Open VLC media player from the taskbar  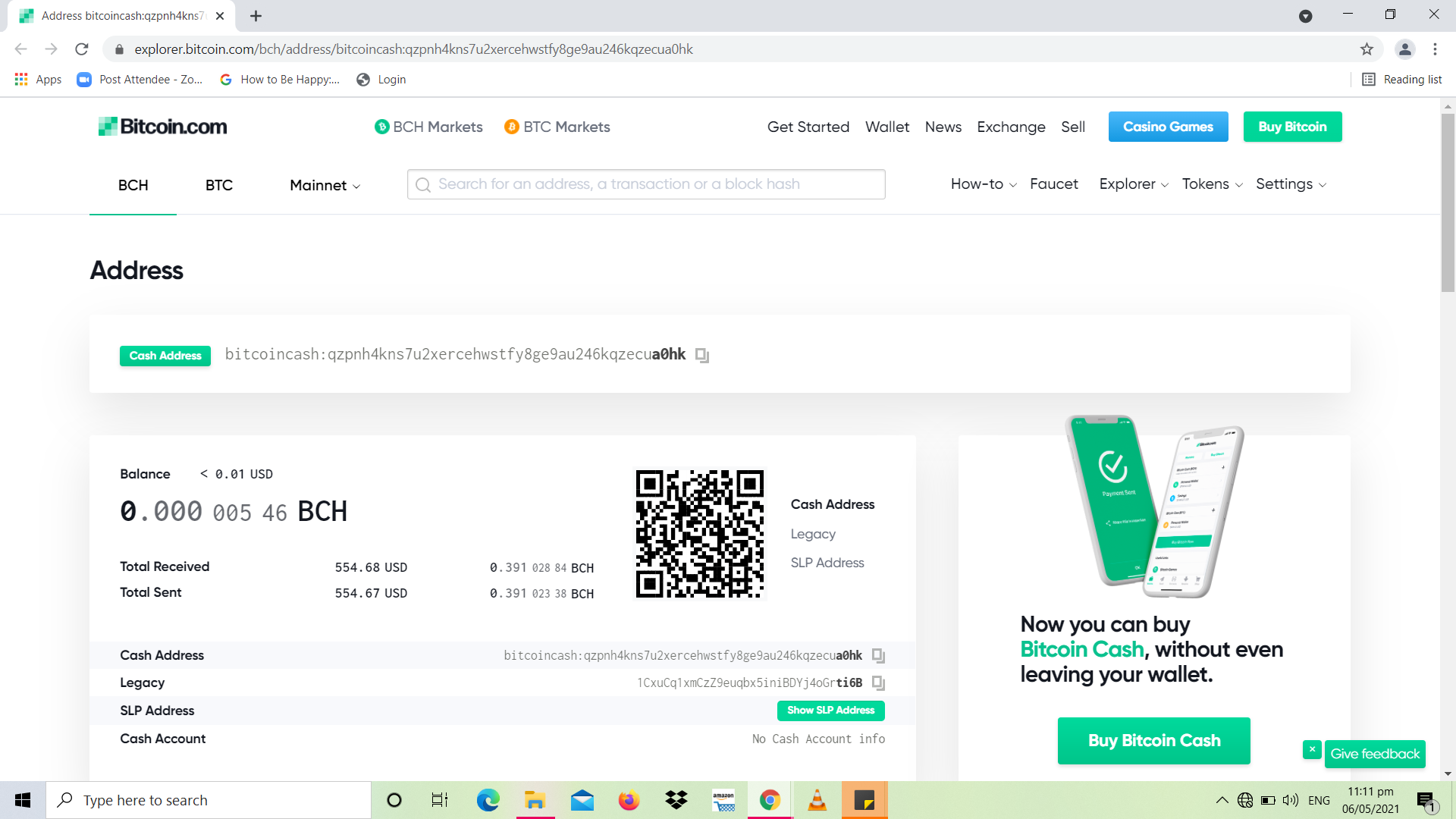click(817, 800)
